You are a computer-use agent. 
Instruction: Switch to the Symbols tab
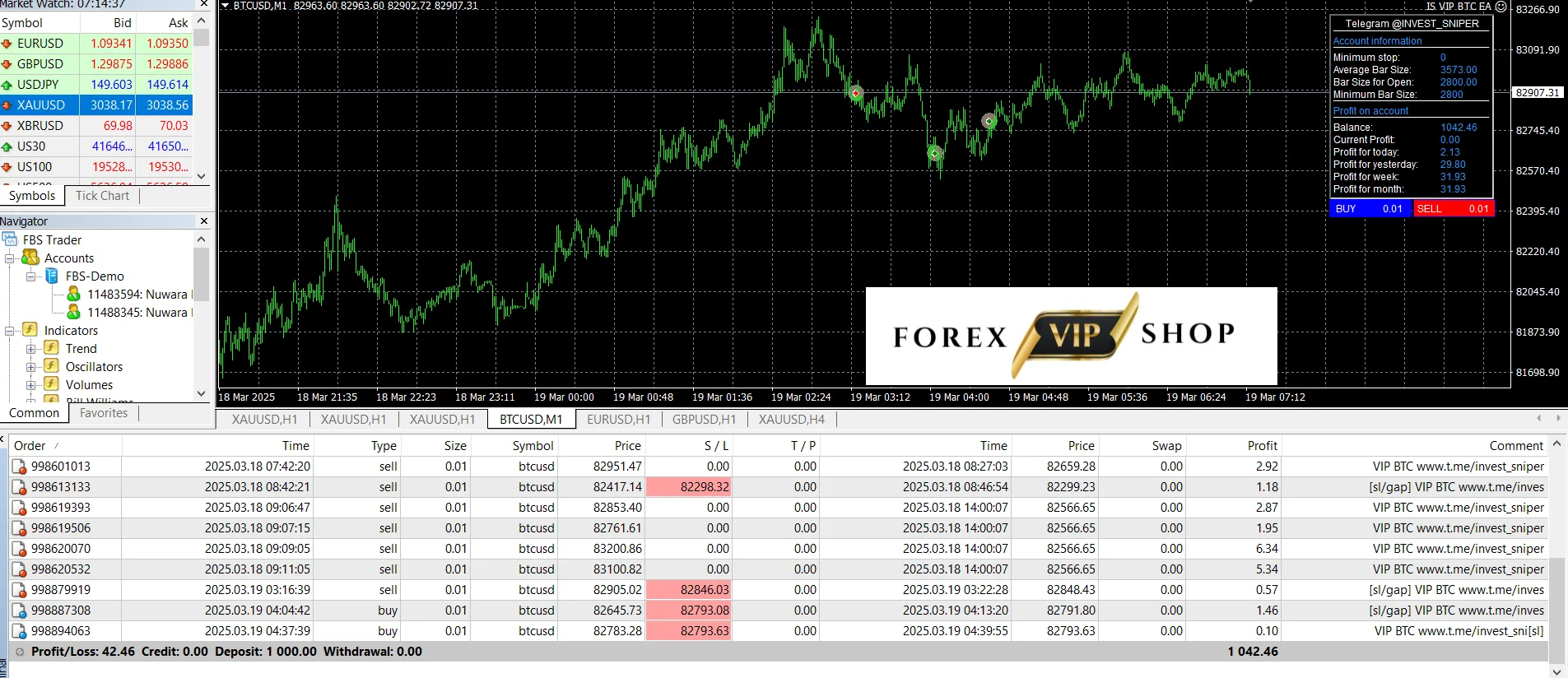pos(32,196)
